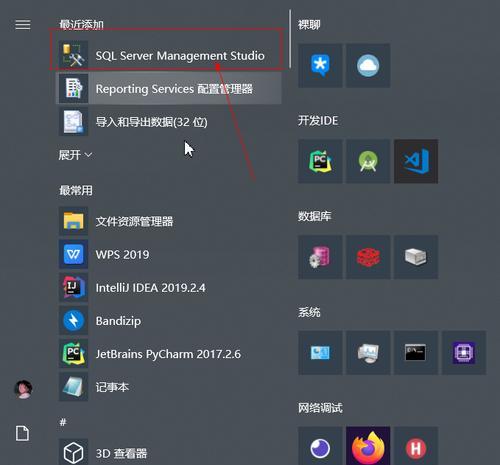This screenshot has height=465, width=500.
Task: Open the cloud app tile
Action: coord(368,66)
